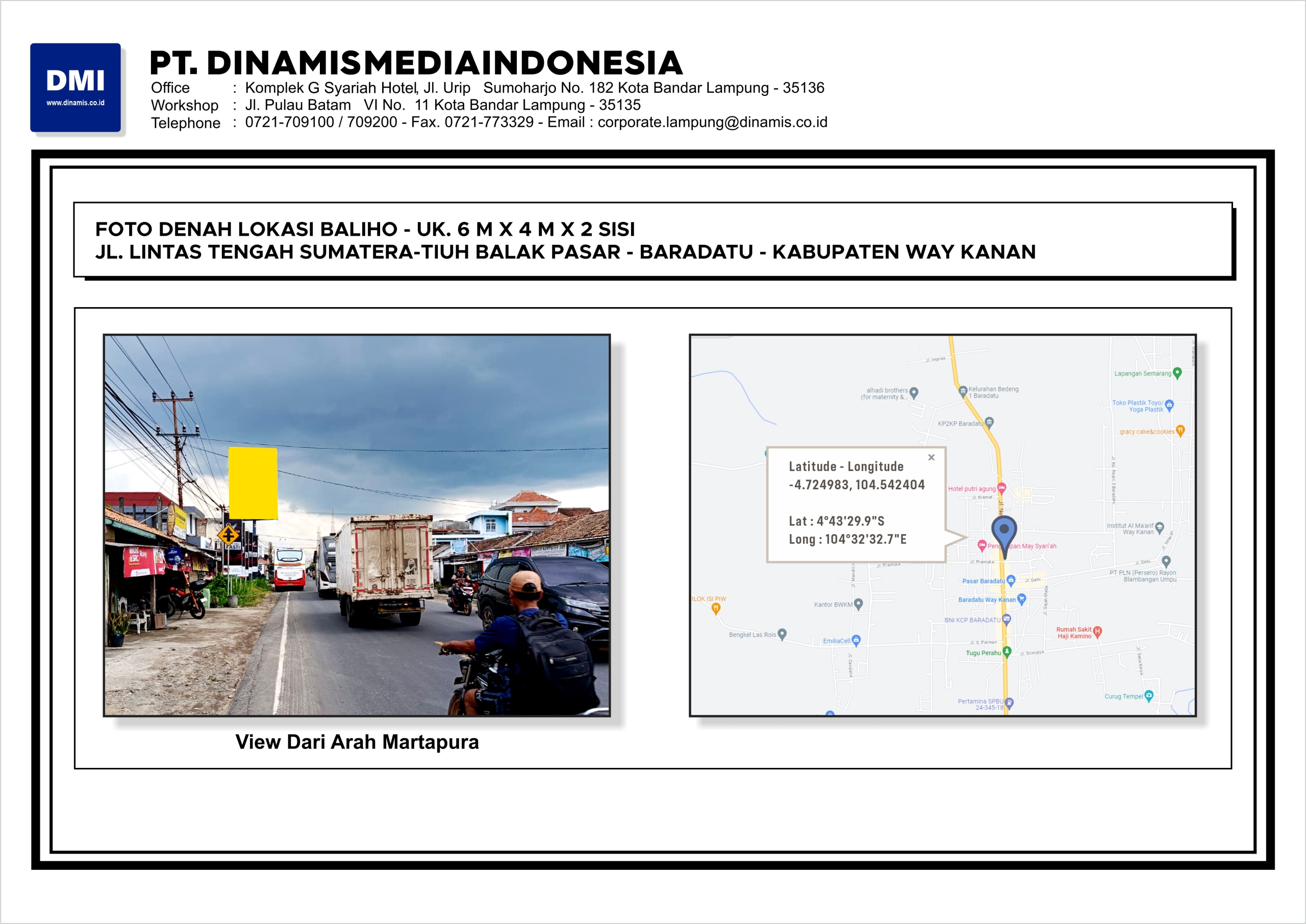Select Institut Al Ma'arif Way Kanan pin

1159,528
